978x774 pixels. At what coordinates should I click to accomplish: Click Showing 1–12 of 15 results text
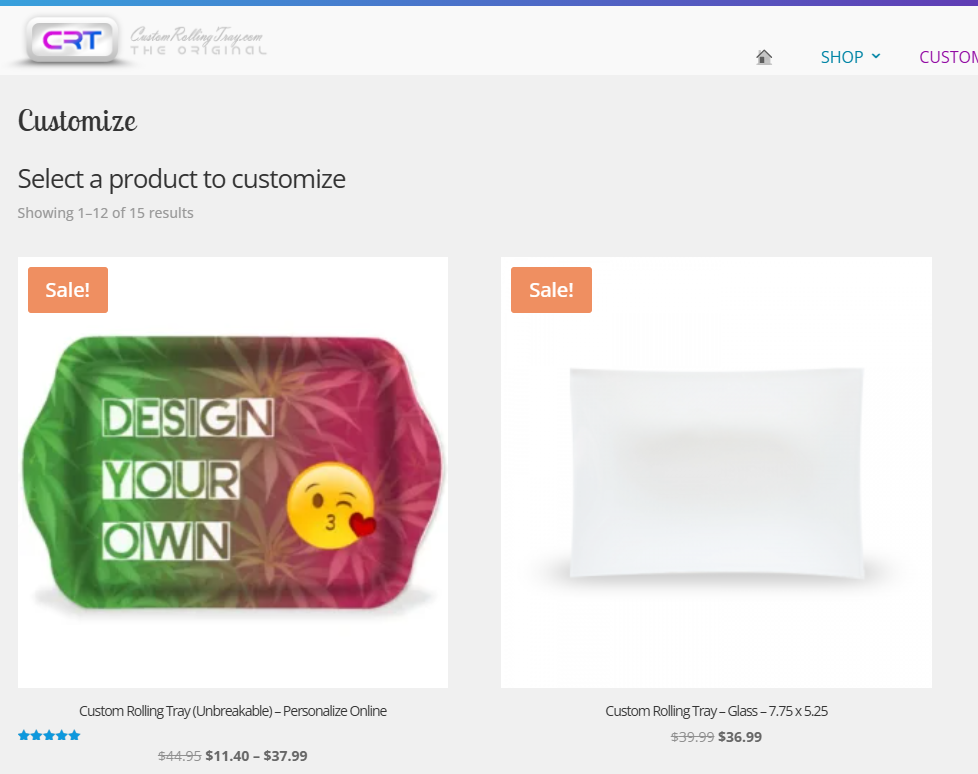105,213
